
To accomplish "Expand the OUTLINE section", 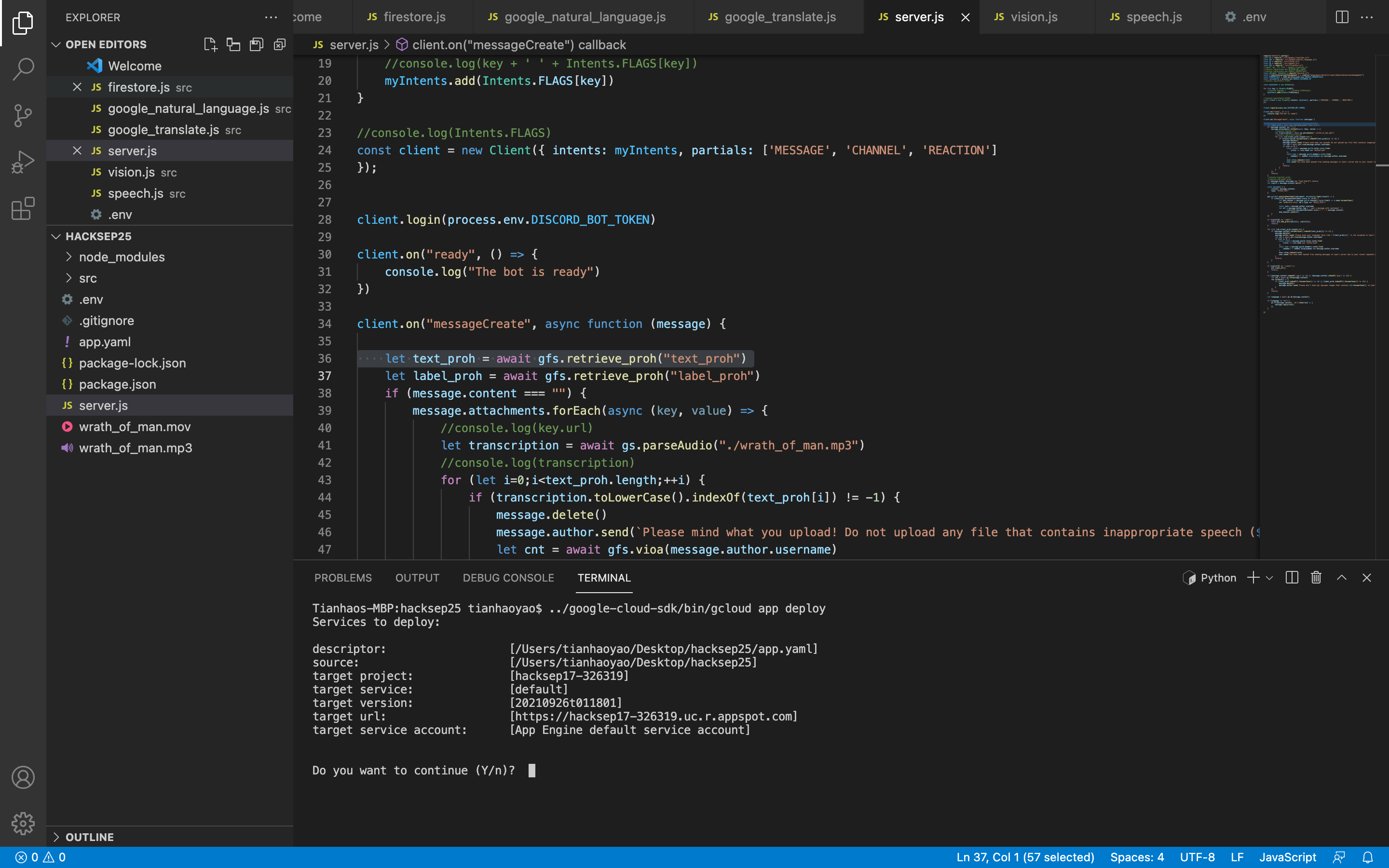I will (90, 837).
